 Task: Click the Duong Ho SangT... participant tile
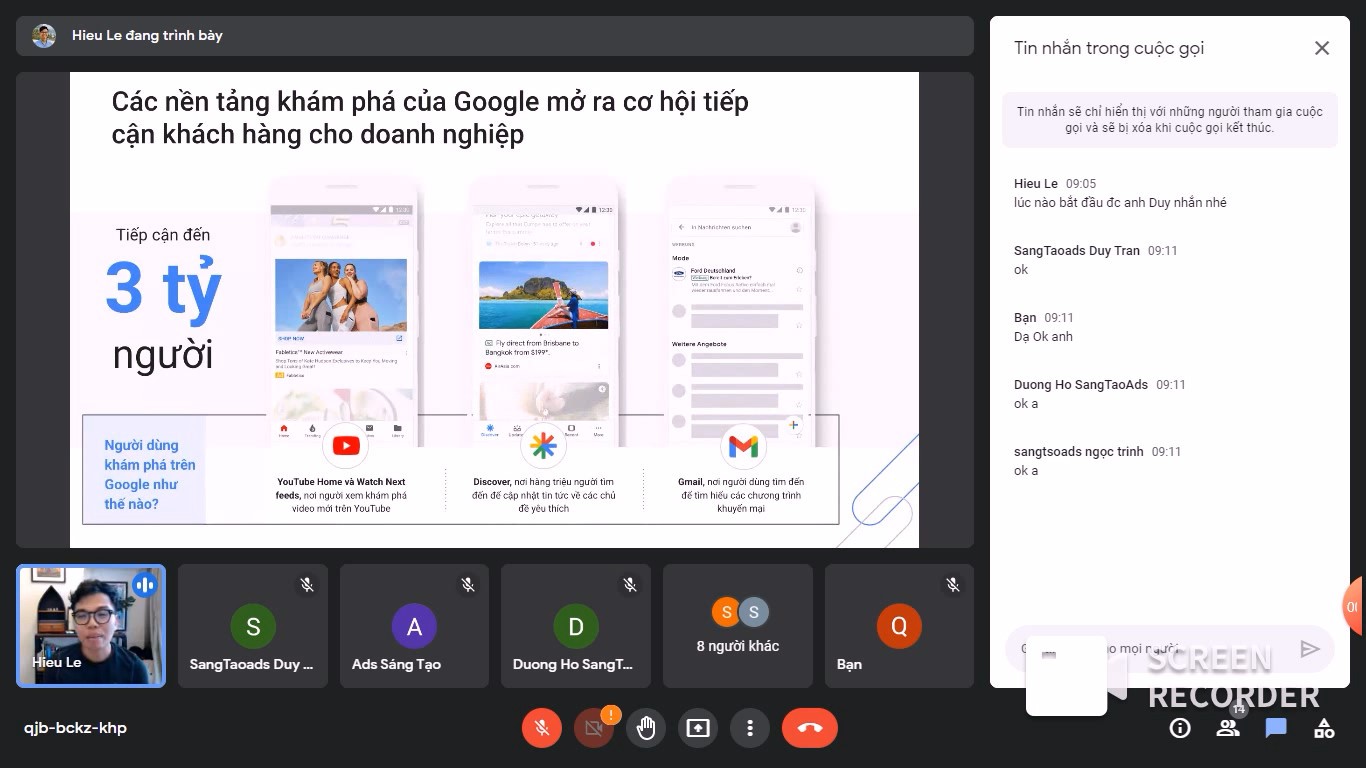tap(576, 626)
